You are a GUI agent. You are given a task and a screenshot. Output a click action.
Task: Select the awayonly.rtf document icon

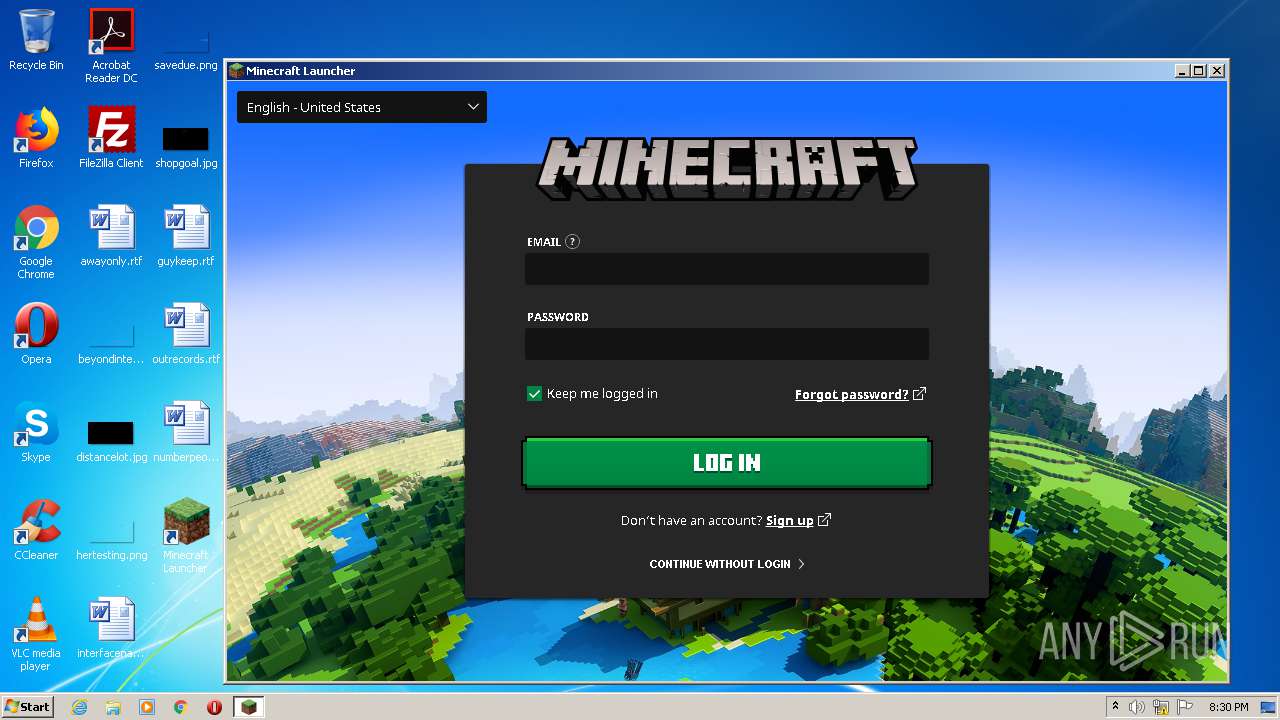point(111,236)
